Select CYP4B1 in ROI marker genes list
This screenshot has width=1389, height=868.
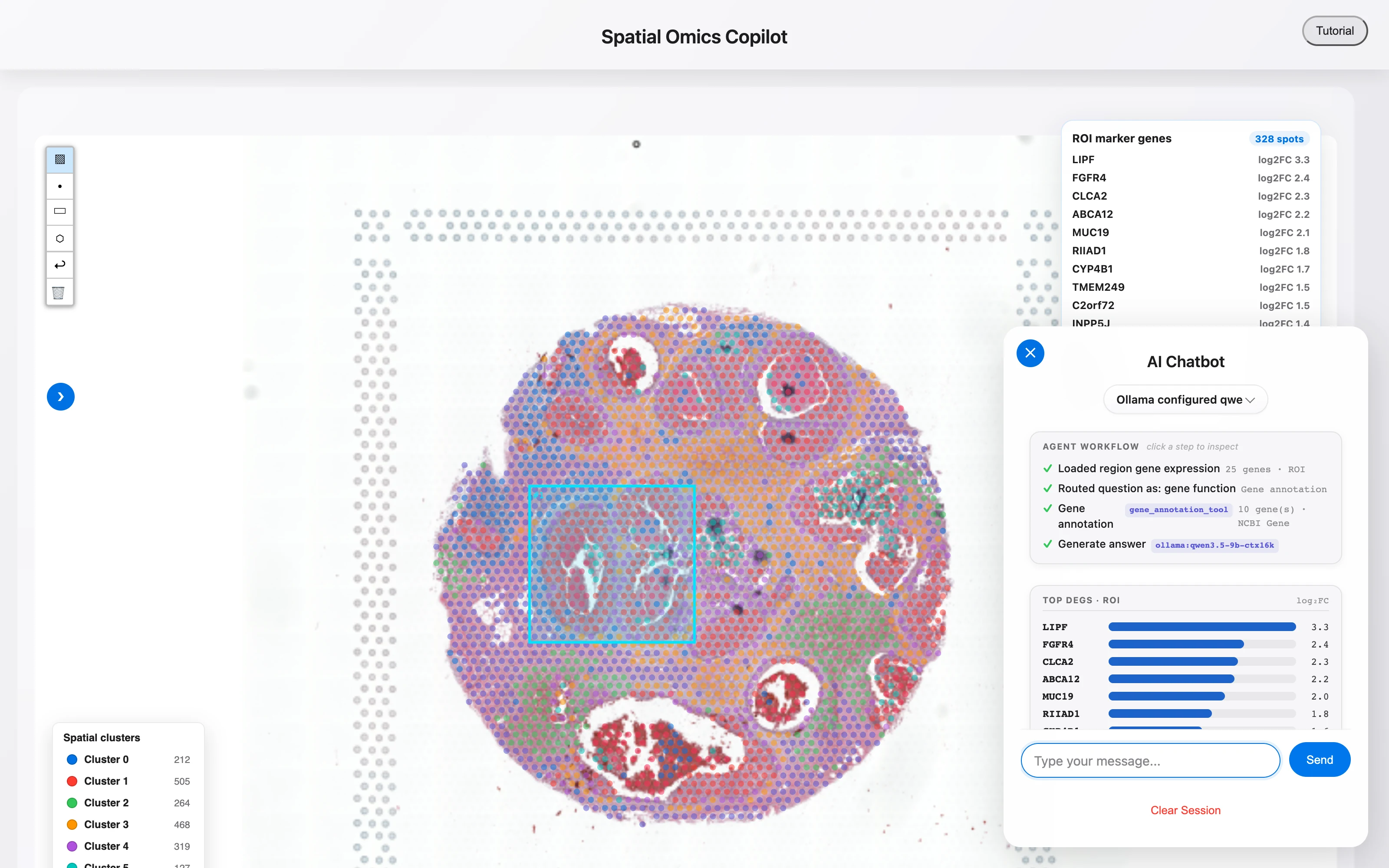1190,269
